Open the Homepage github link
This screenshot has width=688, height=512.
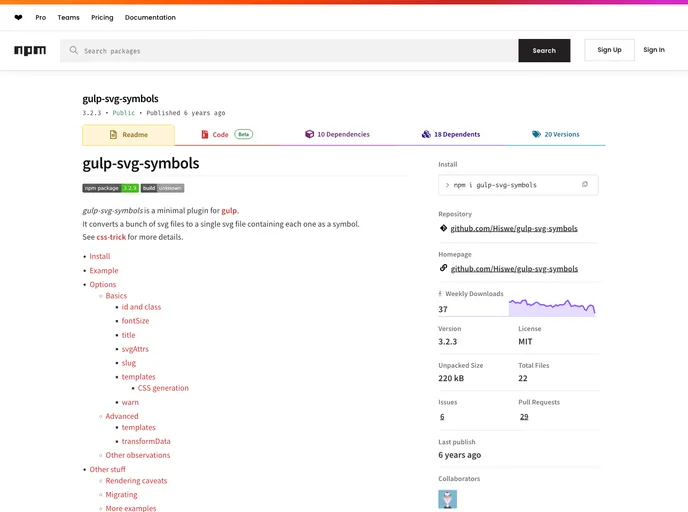(514, 269)
